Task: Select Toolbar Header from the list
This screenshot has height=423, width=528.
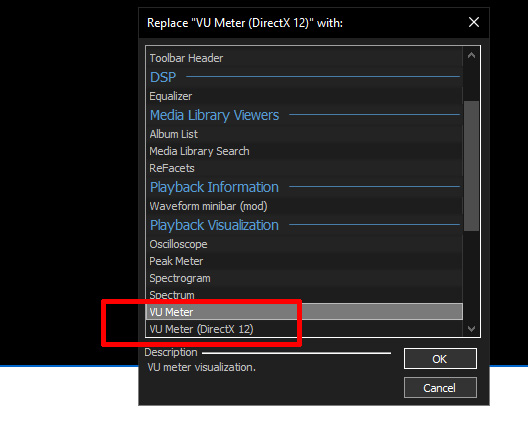Action: click(304, 58)
